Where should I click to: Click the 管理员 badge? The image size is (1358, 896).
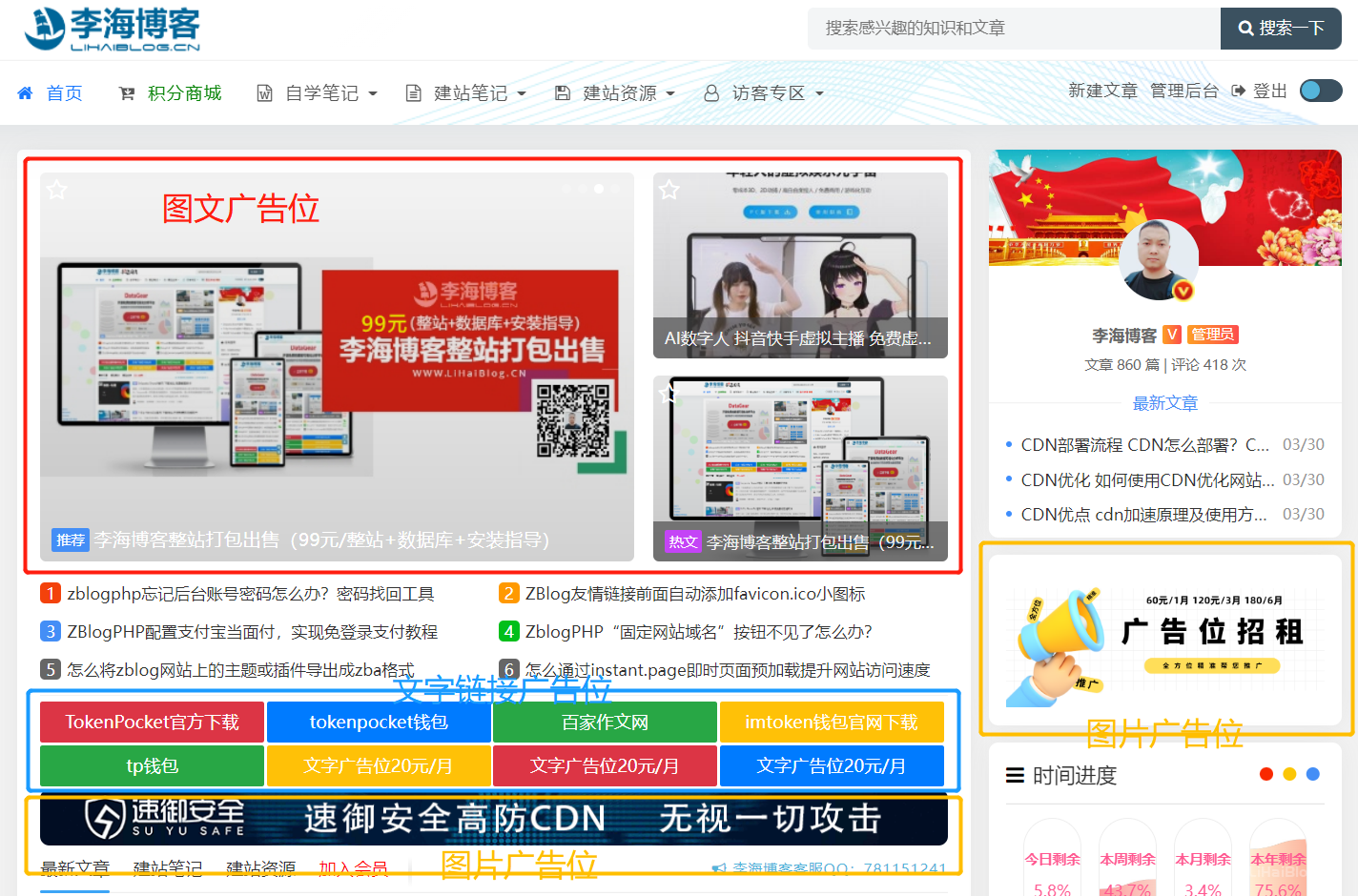pos(1212,335)
